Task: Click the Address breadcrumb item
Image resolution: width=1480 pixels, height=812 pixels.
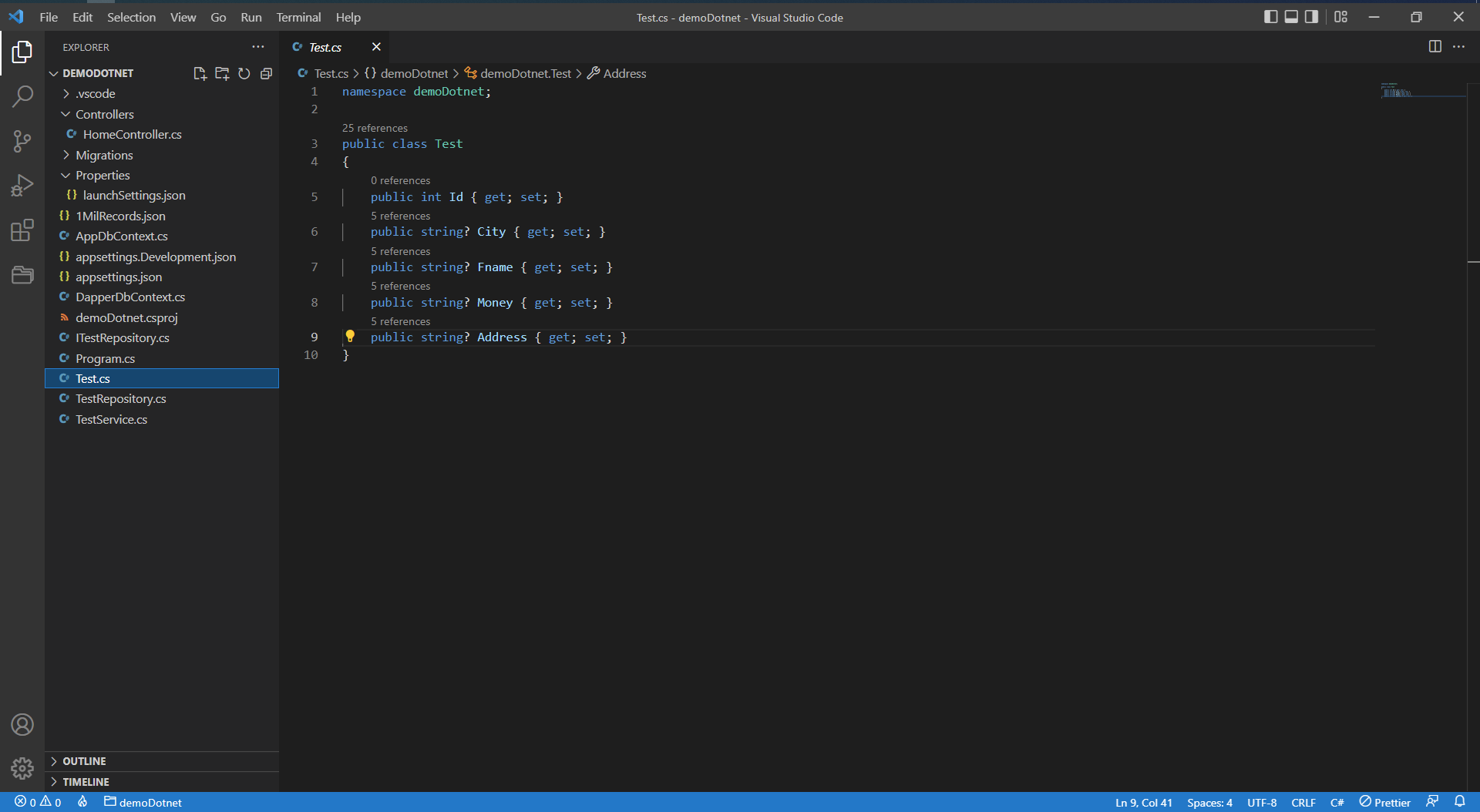Action: click(617, 73)
